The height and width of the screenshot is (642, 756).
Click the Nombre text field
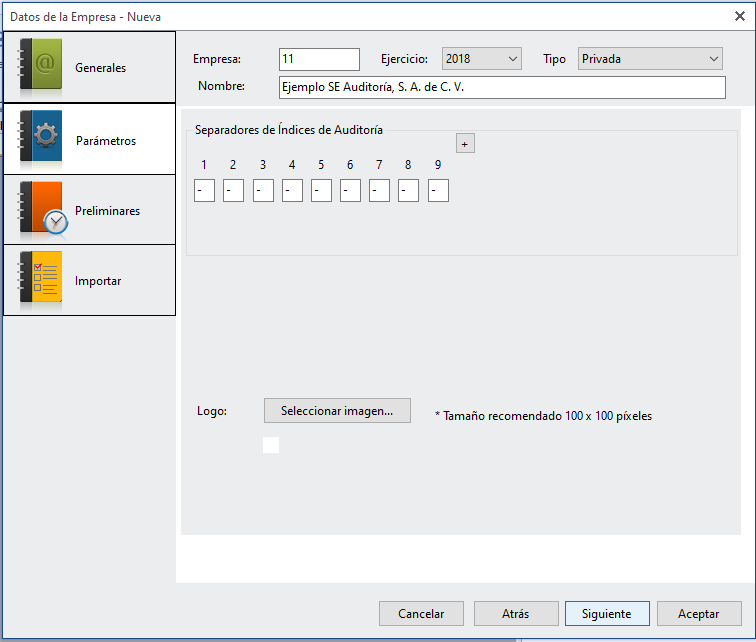click(x=502, y=88)
